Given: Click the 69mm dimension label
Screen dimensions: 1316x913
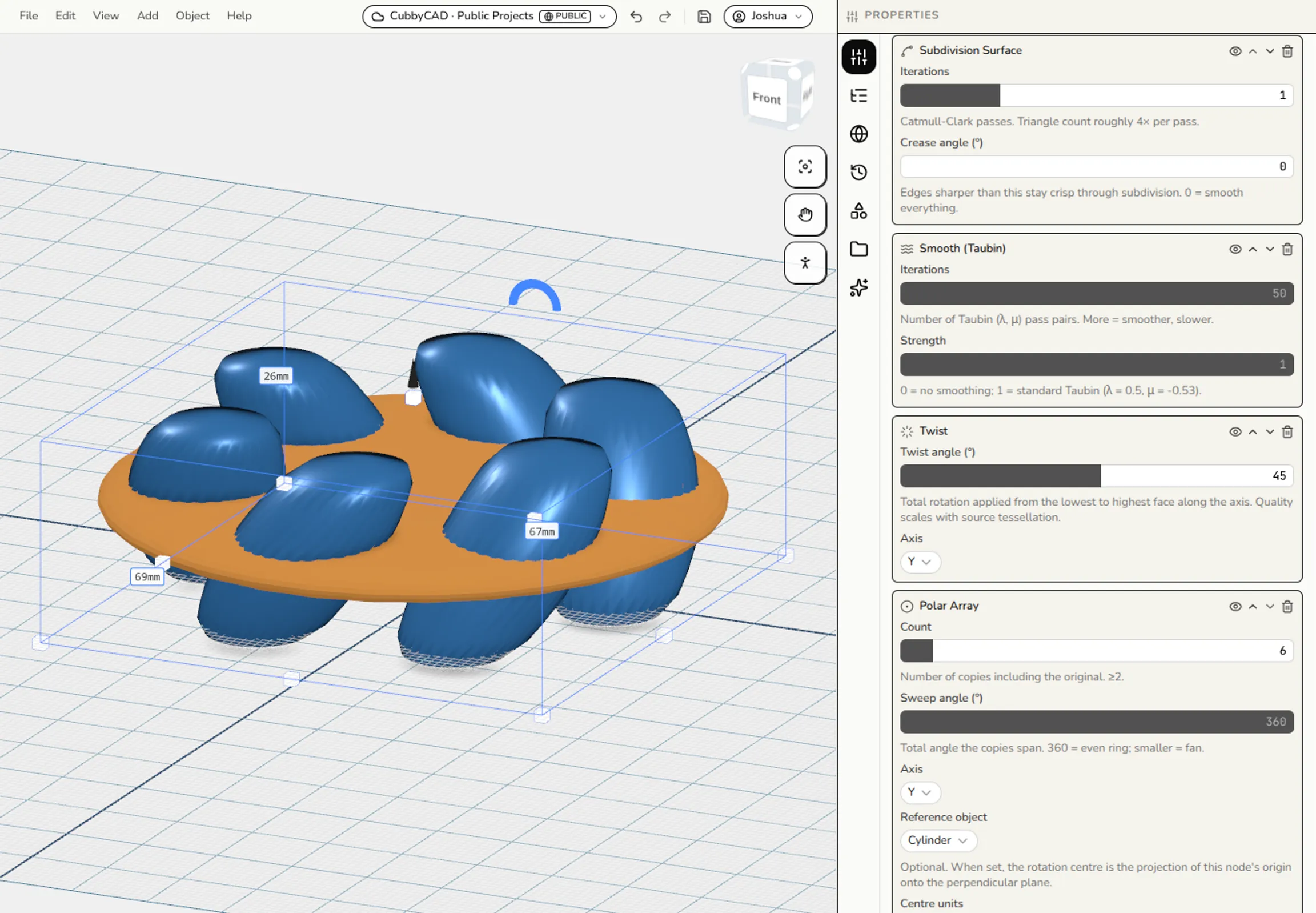Looking at the screenshot, I should [x=147, y=576].
